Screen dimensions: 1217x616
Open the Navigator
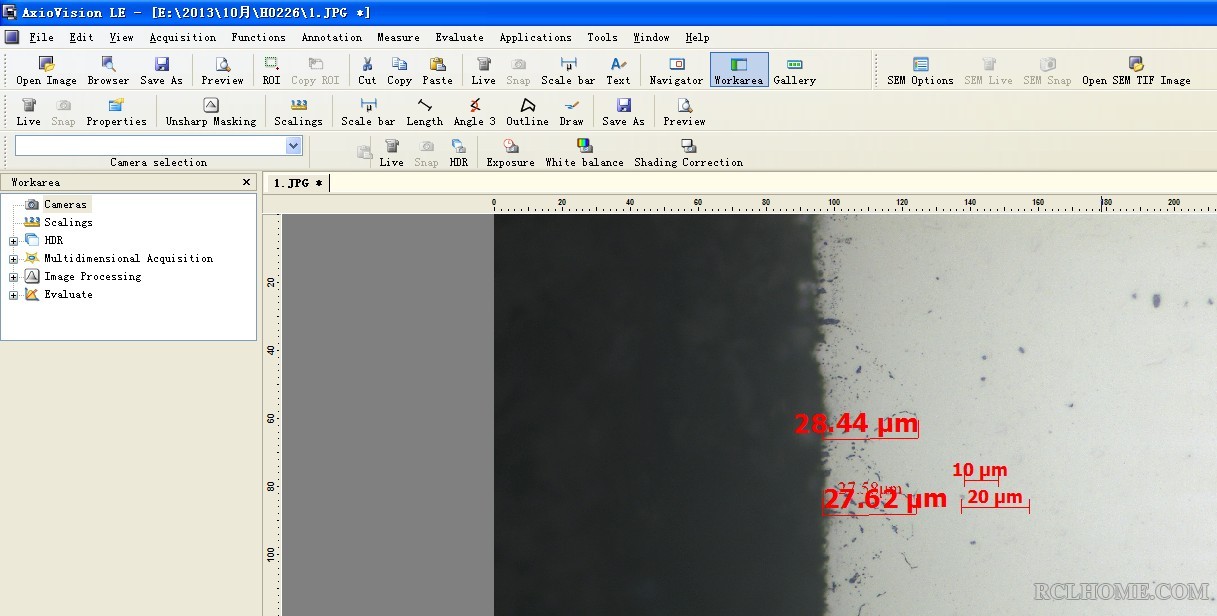(676, 70)
